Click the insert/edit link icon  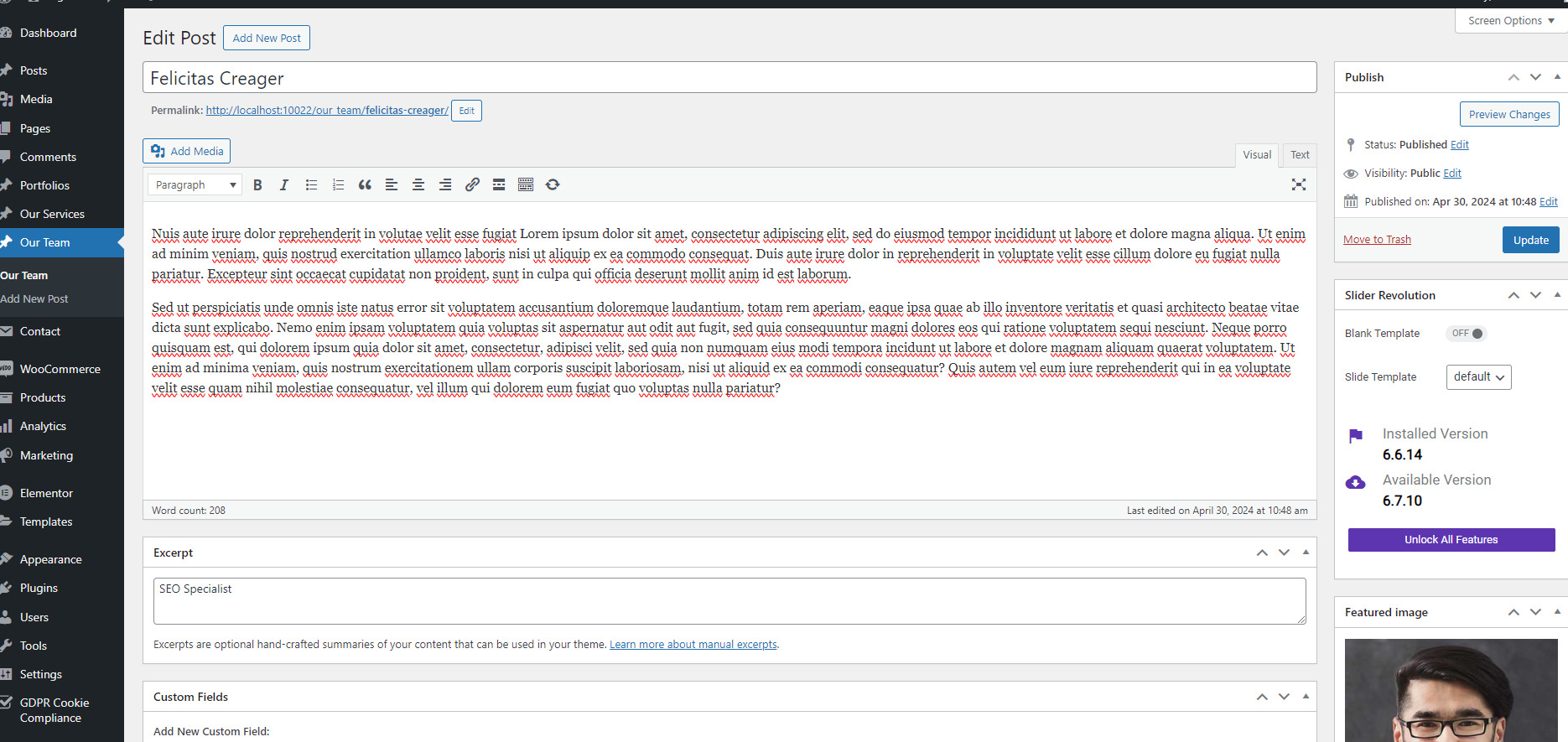[472, 184]
